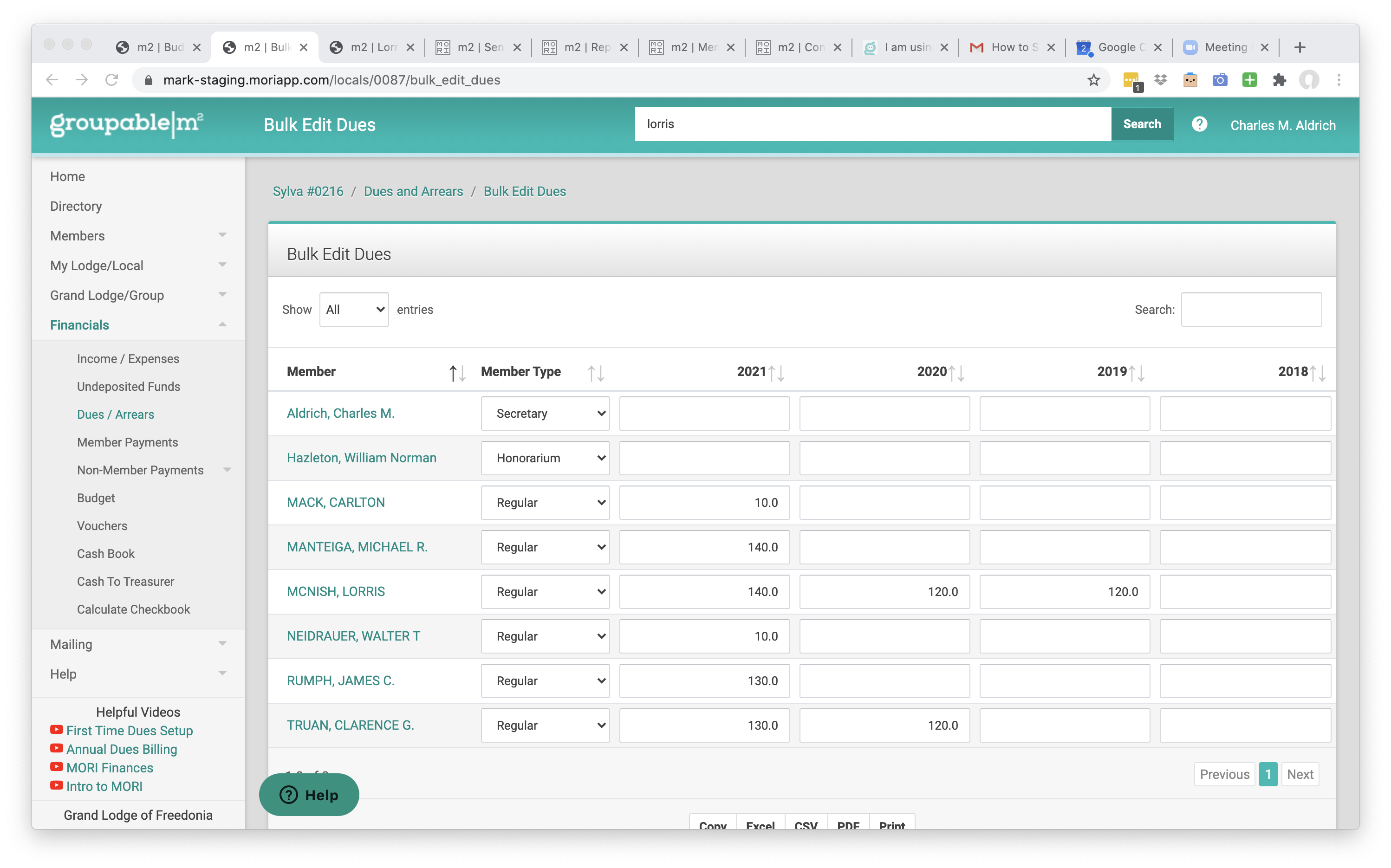Go to Home in the sidebar
This screenshot has width=1391, height=868.
point(67,176)
